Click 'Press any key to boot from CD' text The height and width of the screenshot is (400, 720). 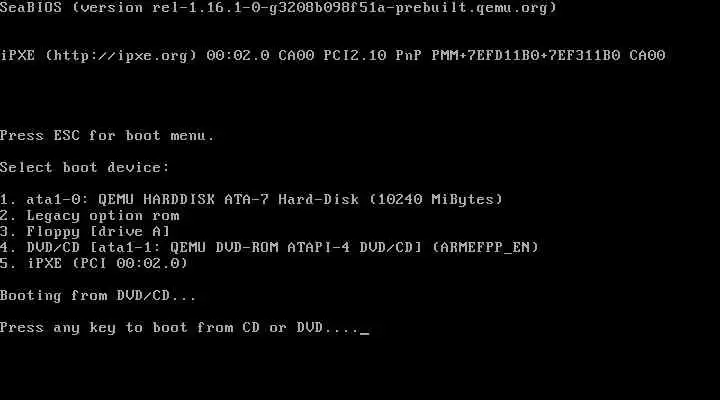tap(129, 327)
